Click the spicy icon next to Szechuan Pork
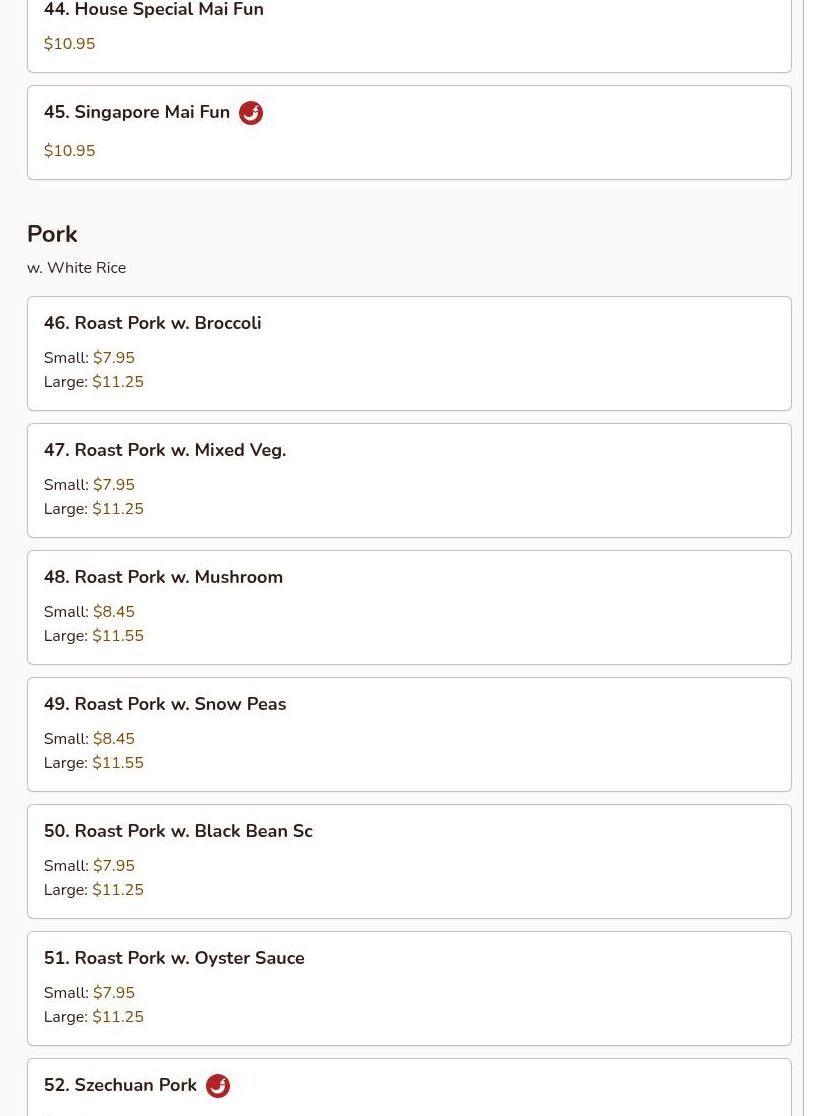 click(218, 1086)
